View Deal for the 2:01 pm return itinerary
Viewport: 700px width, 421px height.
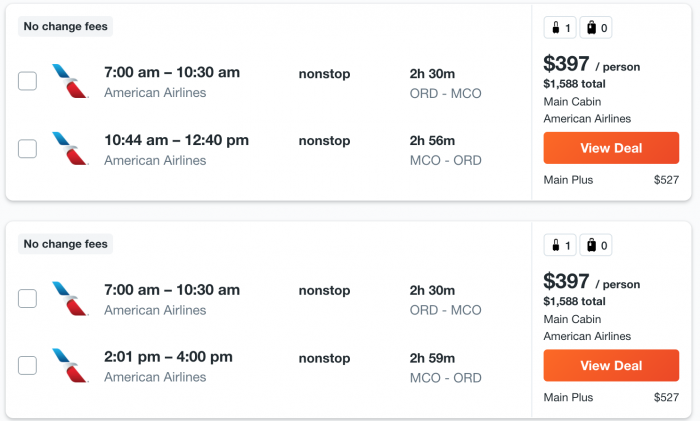point(611,365)
